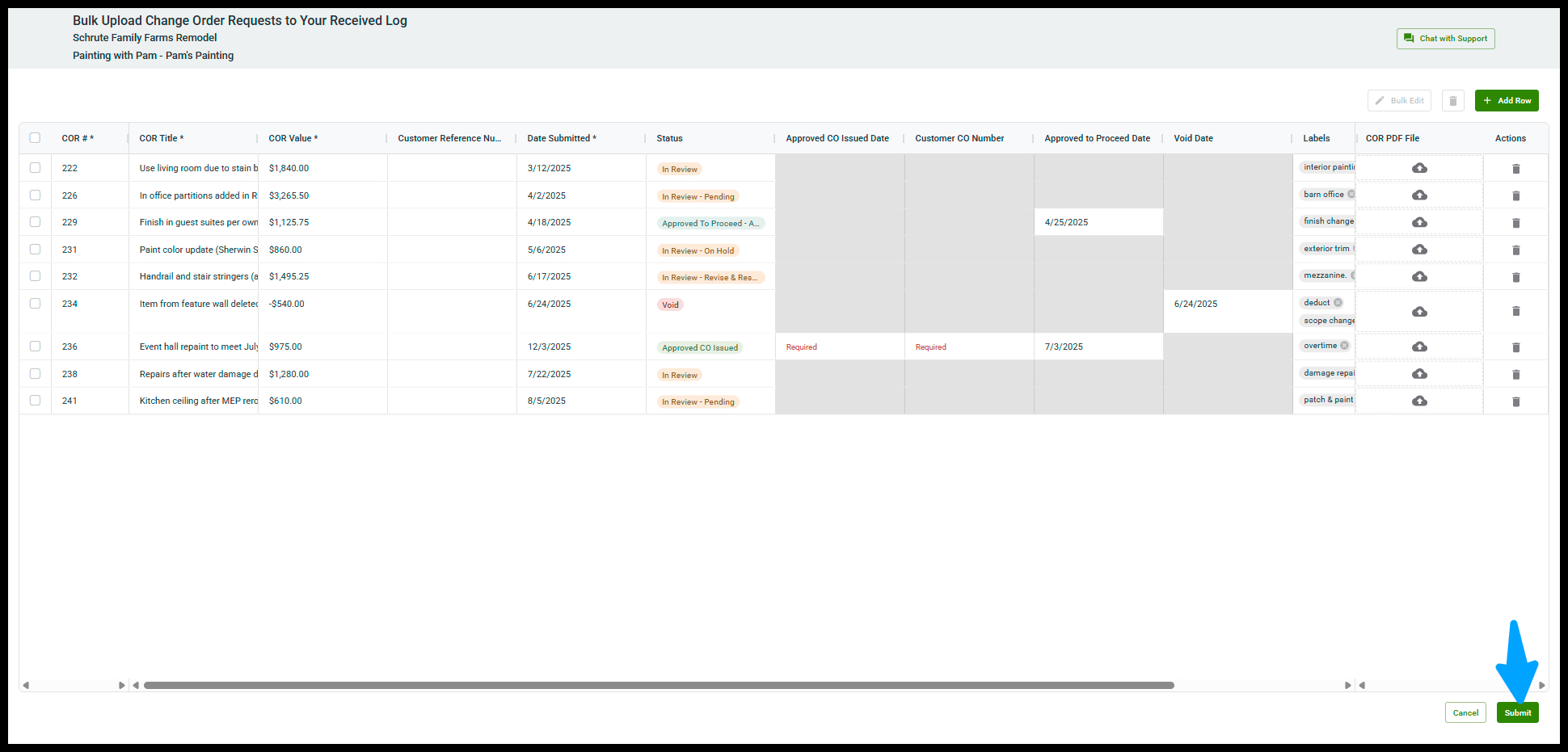Upload PDF for COR 238
1568x752 pixels.
pyautogui.click(x=1419, y=374)
